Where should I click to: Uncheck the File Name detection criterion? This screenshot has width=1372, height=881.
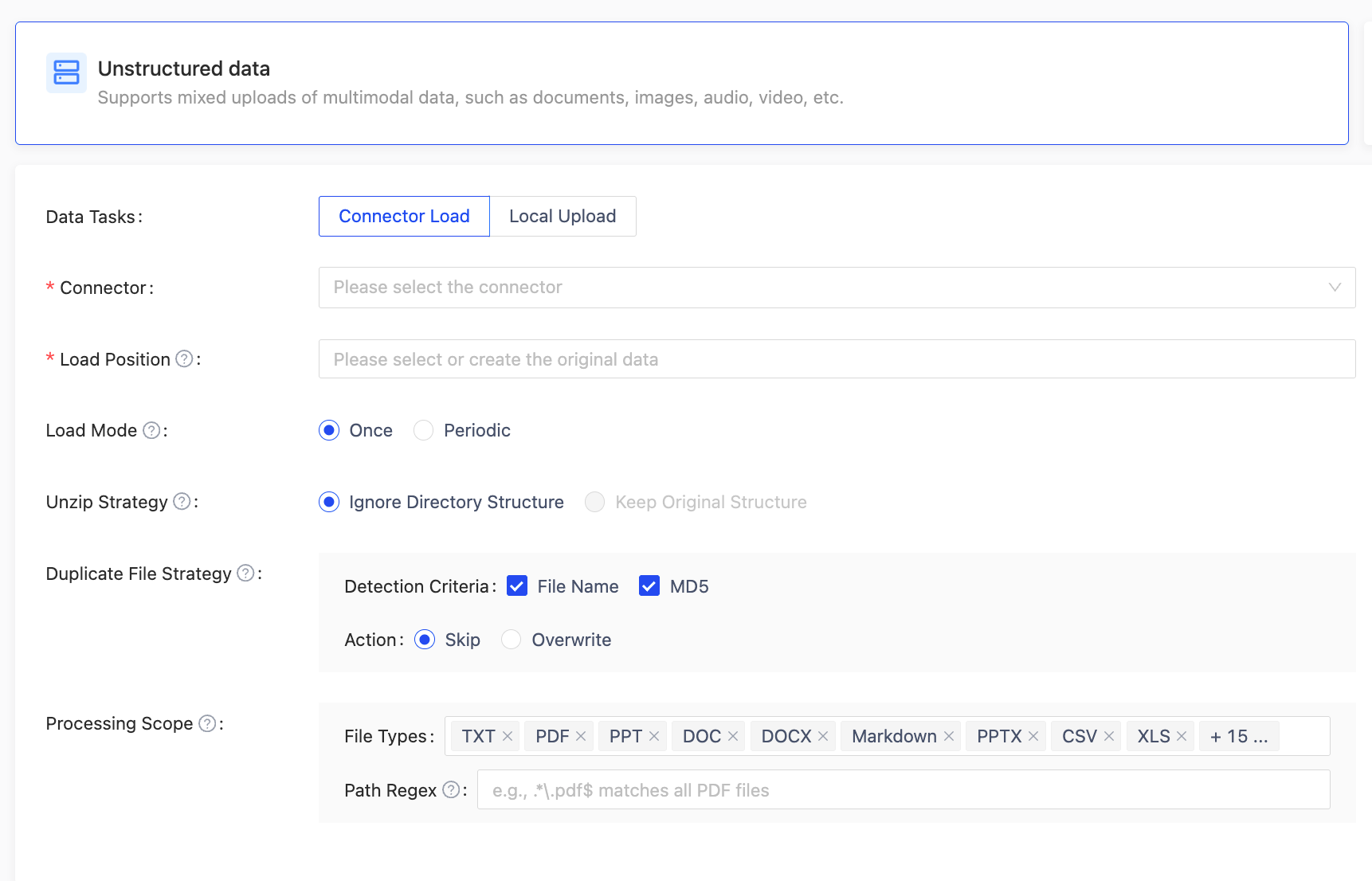517,586
